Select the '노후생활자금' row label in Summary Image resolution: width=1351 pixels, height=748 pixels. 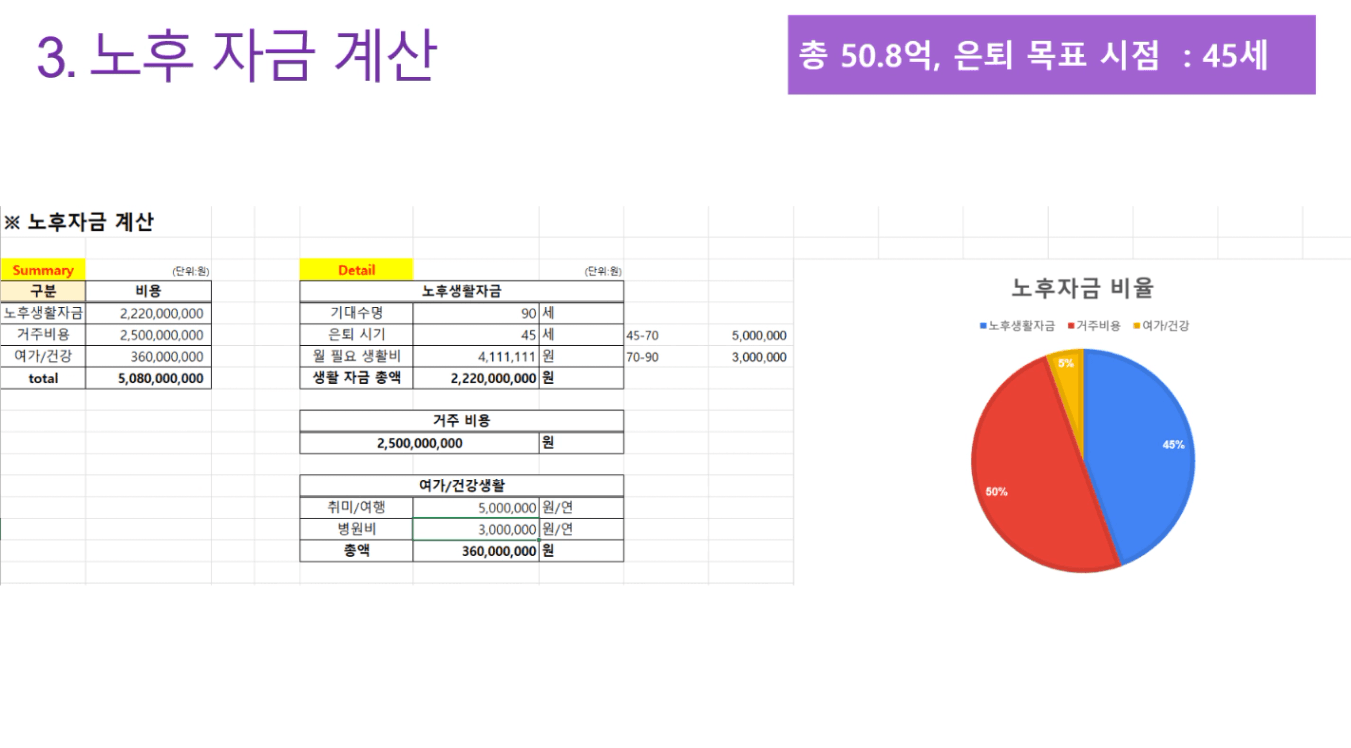(x=43, y=313)
